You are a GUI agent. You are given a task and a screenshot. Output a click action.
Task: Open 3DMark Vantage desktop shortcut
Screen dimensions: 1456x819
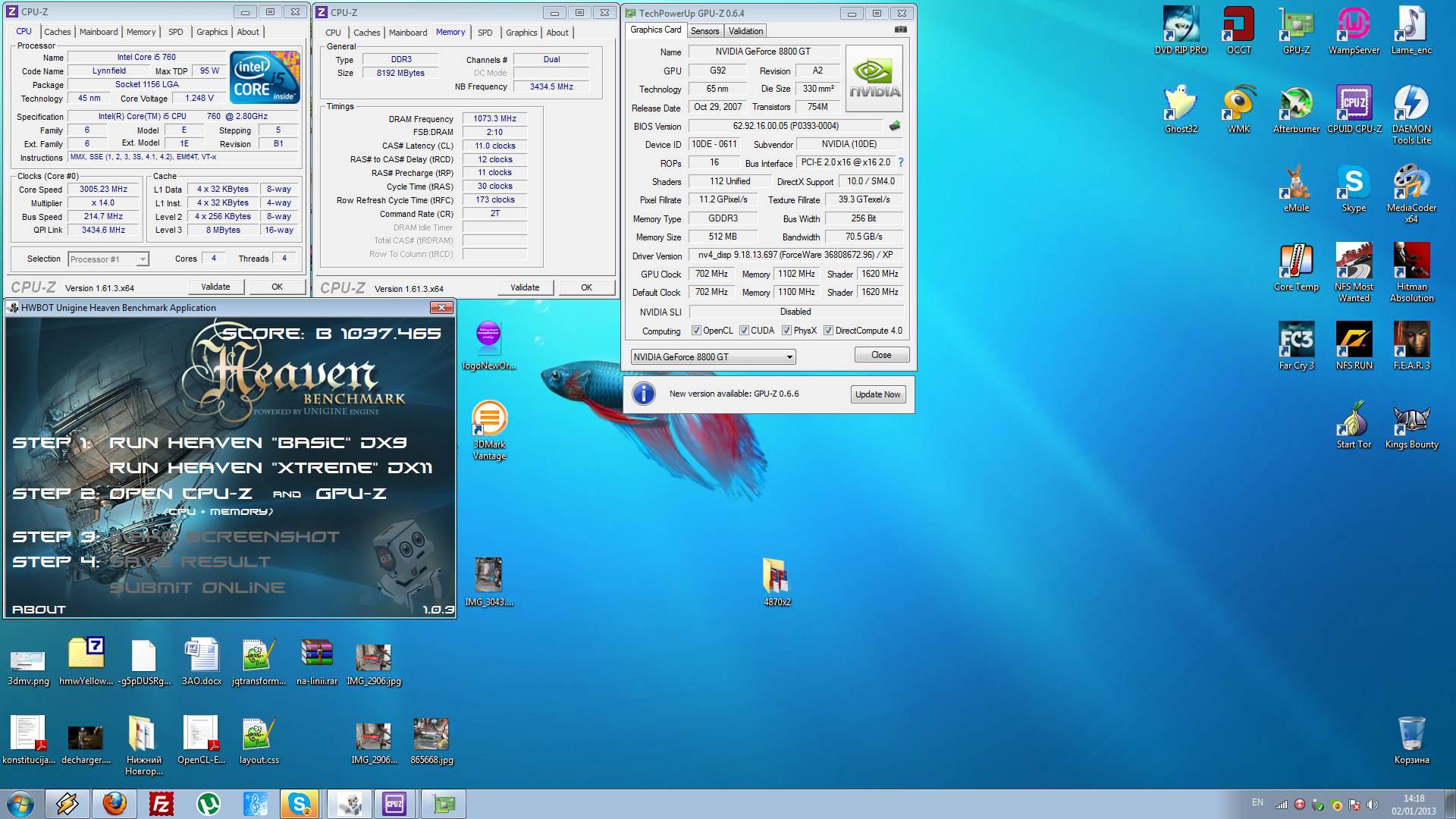[489, 430]
